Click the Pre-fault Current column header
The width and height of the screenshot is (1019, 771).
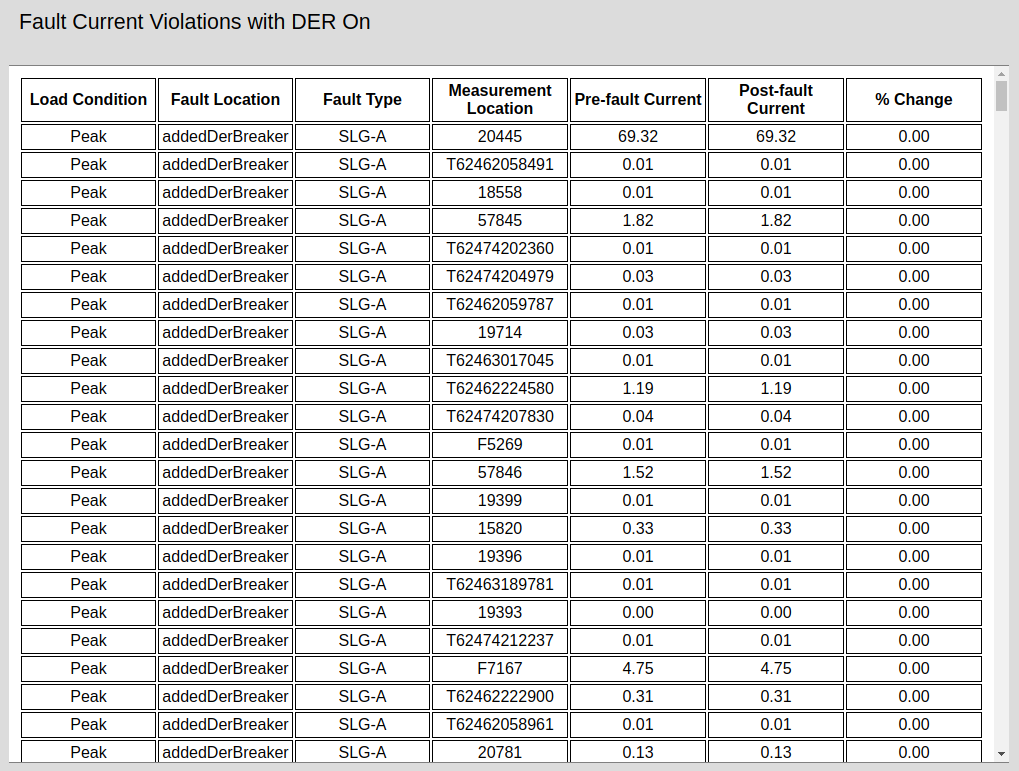coord(638,99)
